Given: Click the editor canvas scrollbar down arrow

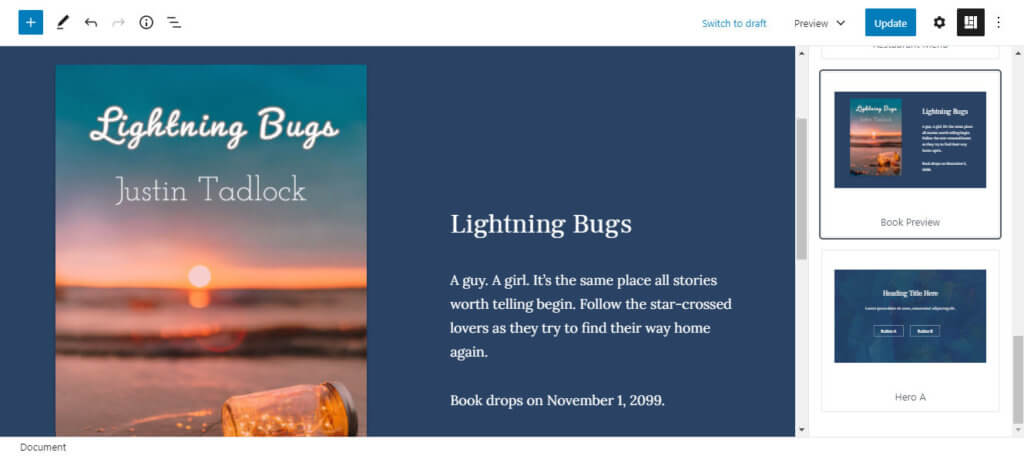Looking at the screenshot, I should (x=802, y=429).
